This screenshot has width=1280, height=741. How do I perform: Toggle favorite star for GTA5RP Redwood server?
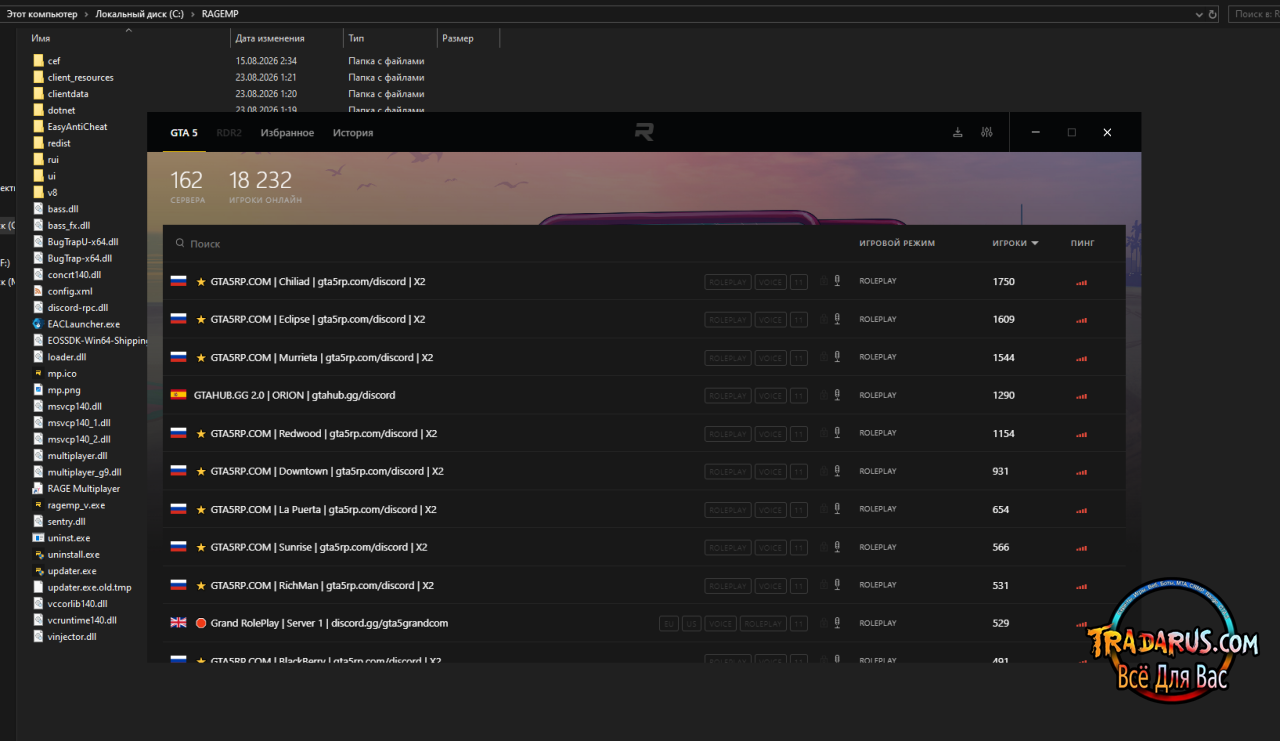click(201, 434)
